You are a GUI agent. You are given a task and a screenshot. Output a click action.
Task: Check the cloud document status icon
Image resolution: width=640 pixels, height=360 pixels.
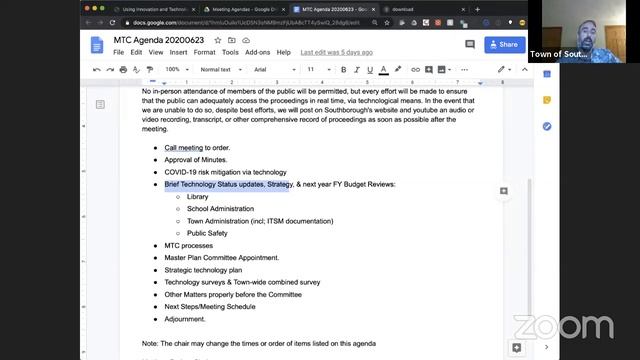(x=246, y=40)
